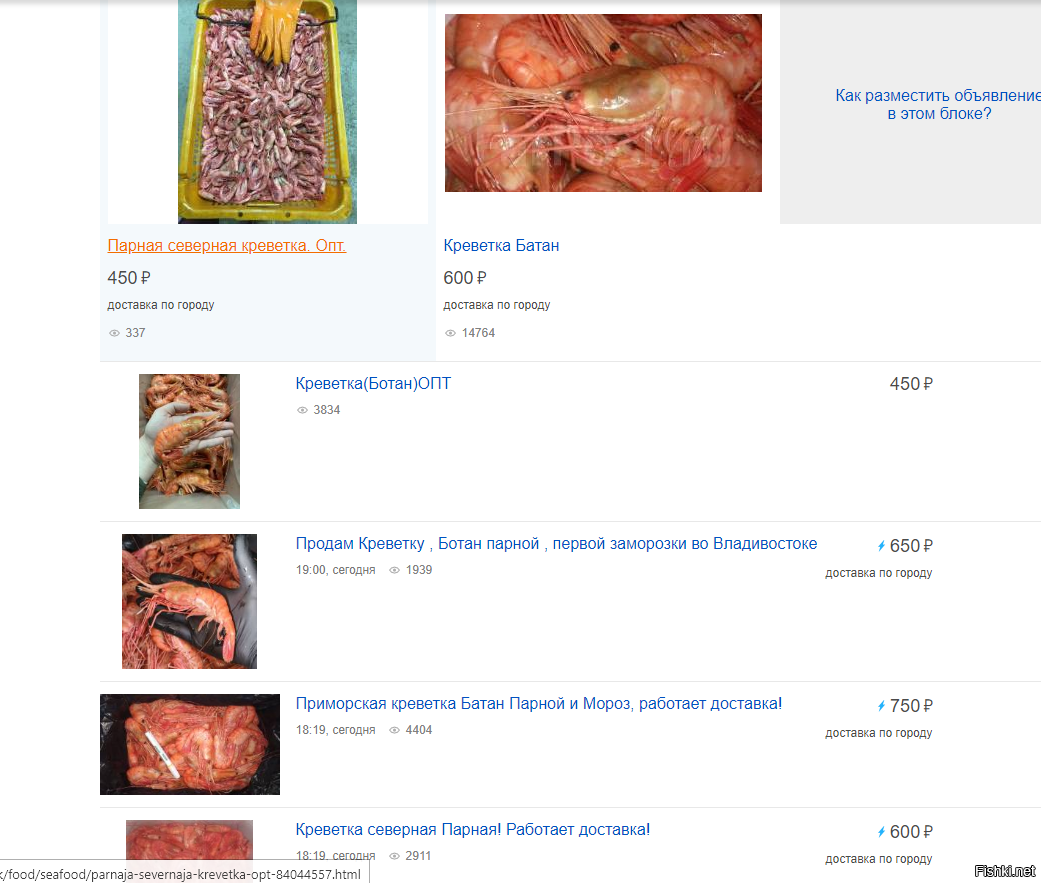Viewport: 1041px width, 883px height.
Task: Click the large Креветка Батан shrimp close-up photo
Action: [603, 103]
